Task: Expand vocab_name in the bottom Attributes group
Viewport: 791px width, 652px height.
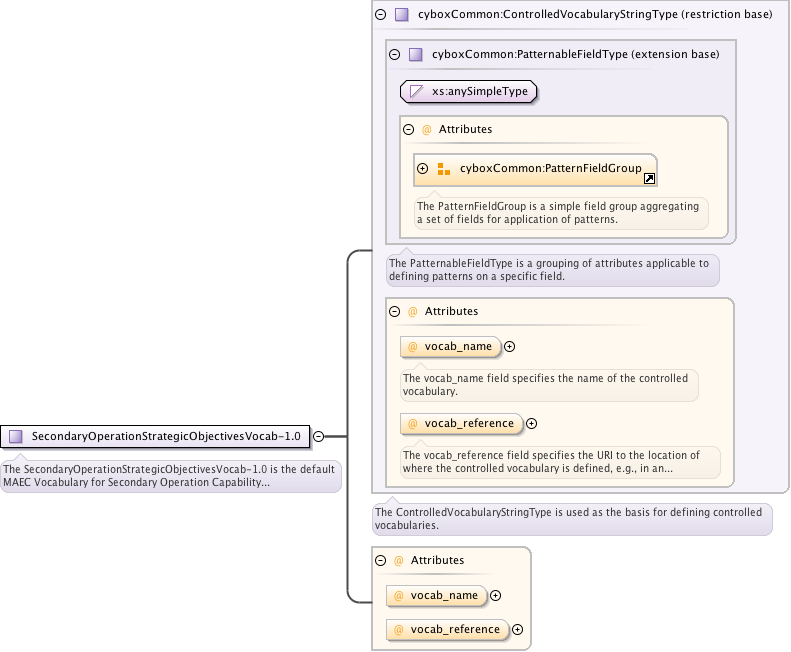Action: [x=495, y=596]
